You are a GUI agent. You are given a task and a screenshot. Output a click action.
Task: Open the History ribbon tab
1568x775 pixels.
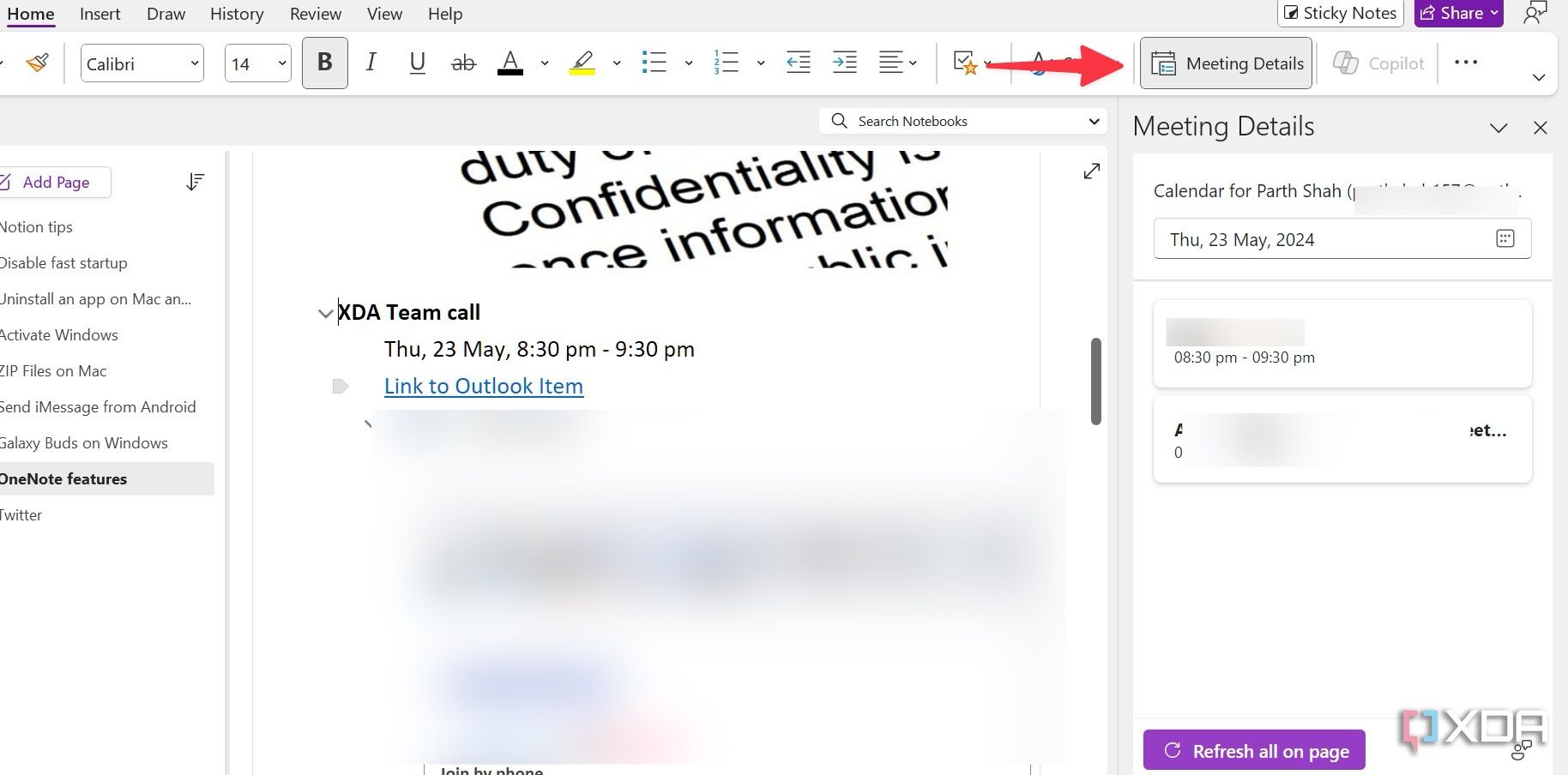pyautogui.click(x=237, y=14)
